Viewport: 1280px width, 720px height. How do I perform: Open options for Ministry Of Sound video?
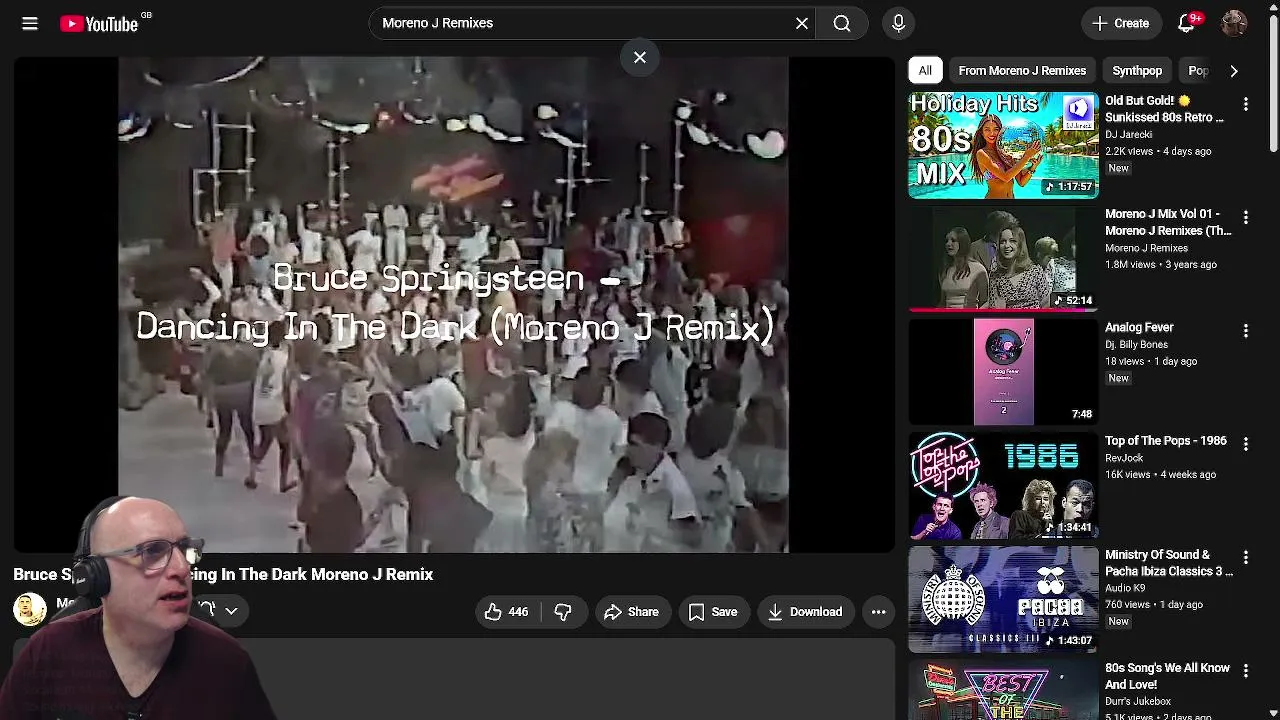(x=1245, y=557)
